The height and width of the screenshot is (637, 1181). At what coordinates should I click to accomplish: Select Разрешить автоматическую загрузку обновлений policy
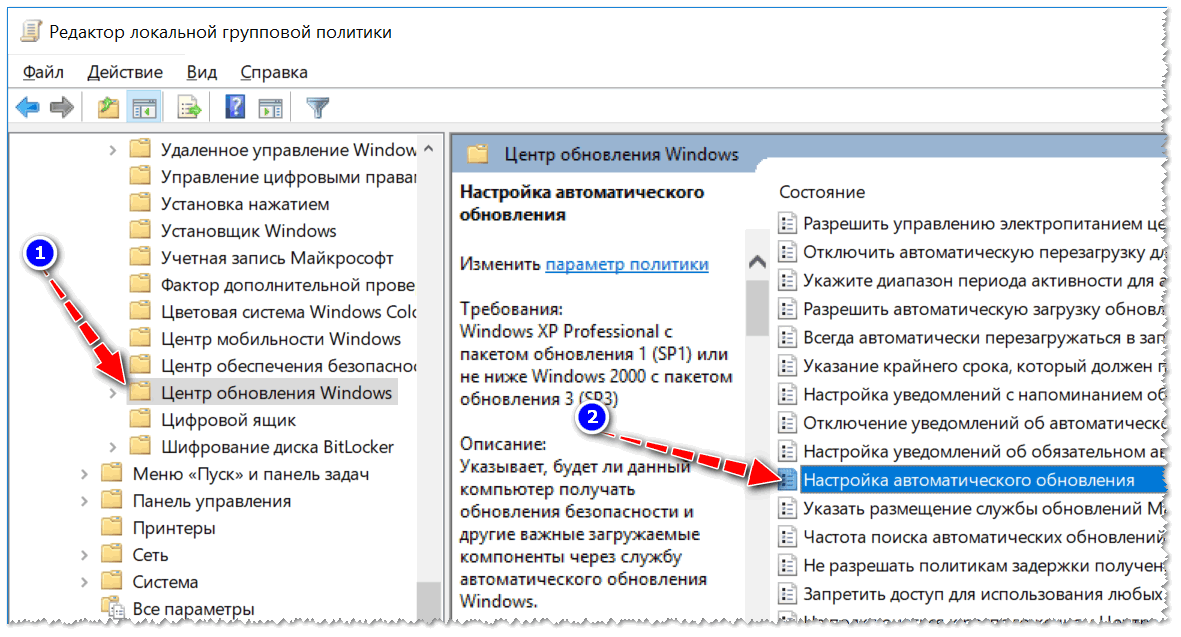pyautogui.click(x=983, y=309)
